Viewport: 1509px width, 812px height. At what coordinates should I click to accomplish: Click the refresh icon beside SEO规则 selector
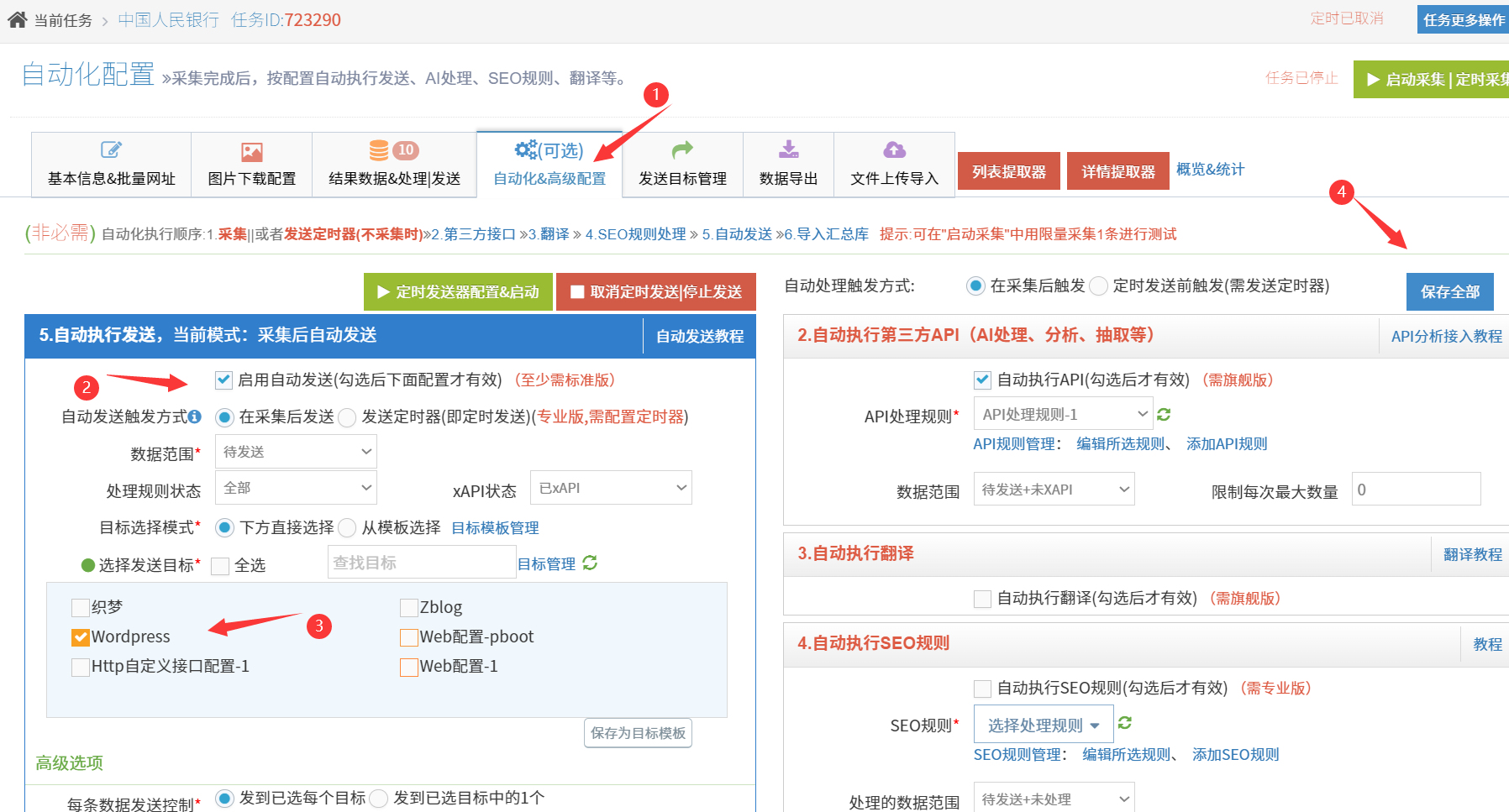[1125, 723]
